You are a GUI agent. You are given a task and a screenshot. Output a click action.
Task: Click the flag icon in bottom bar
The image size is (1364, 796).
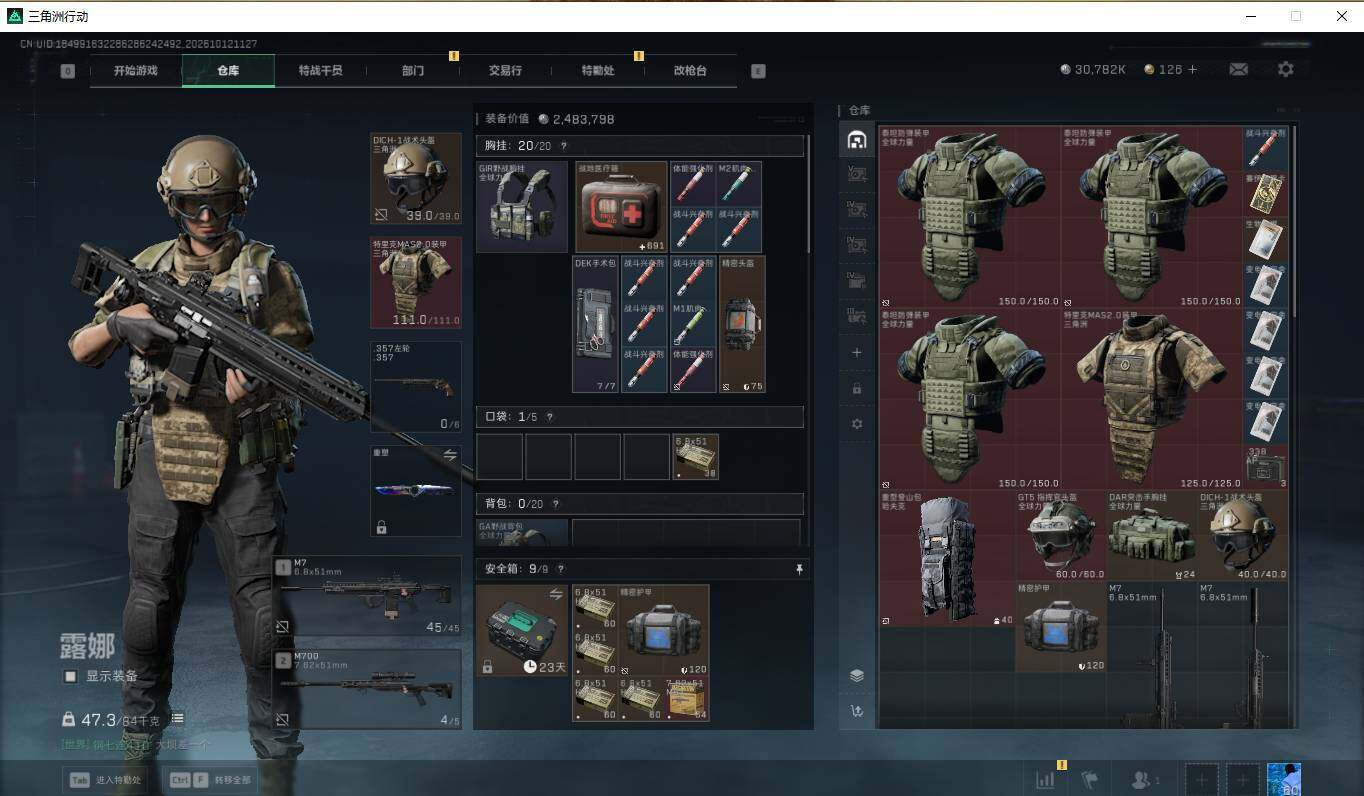click(1089, 779)
